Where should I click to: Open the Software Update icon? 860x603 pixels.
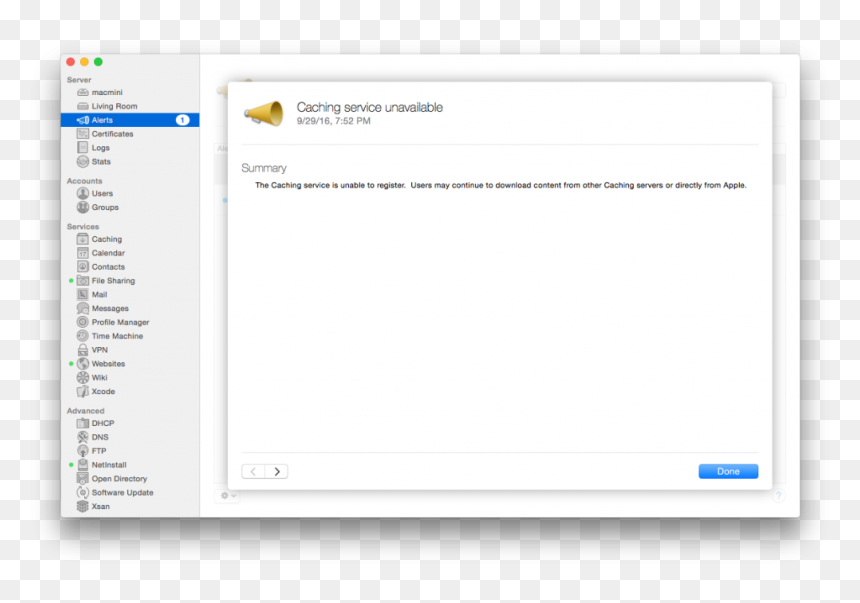83,492
